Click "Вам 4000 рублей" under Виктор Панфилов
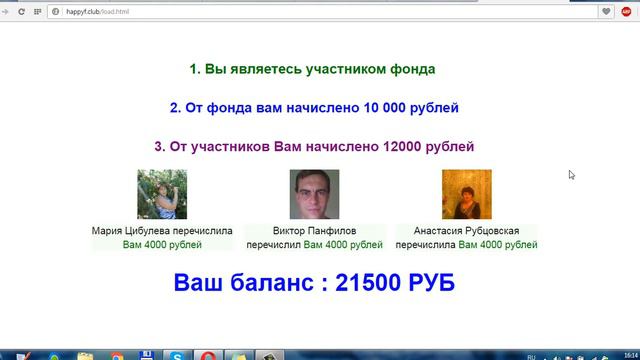 [343, 245]
